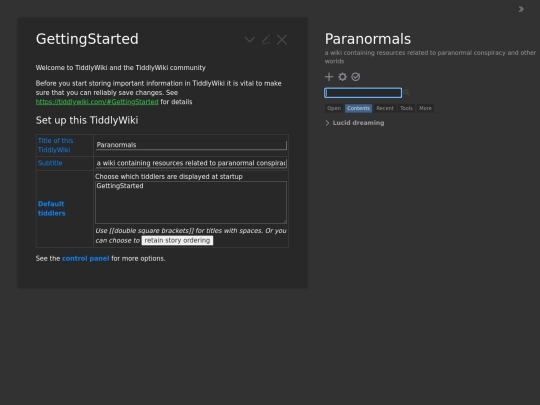Open the control panel link
This screenshot has height=405, width=540.
pyautogui.click(x=85, y=258)
